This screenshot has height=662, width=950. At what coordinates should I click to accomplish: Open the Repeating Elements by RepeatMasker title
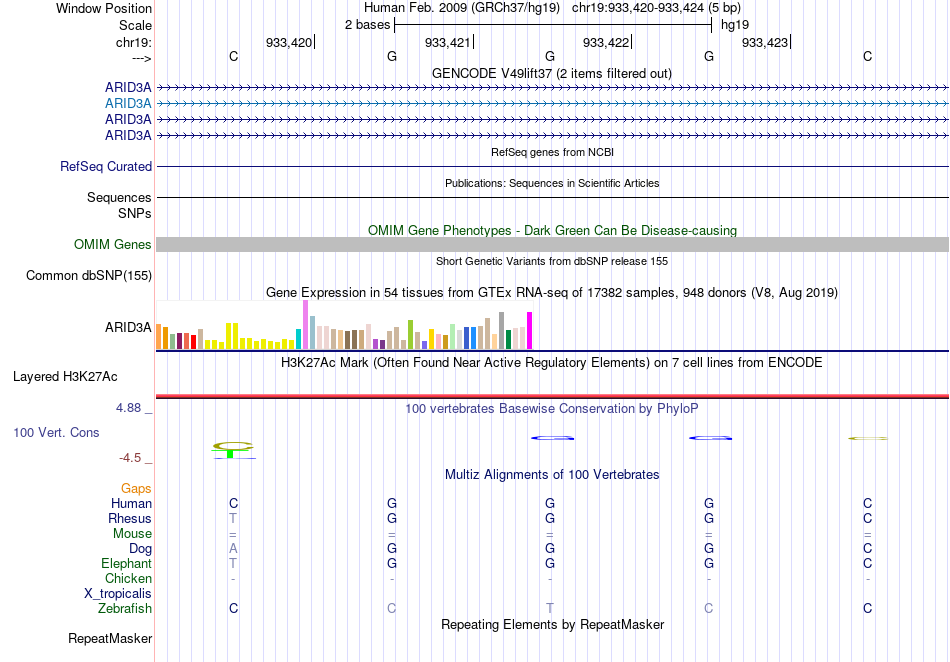coord(552,624)
